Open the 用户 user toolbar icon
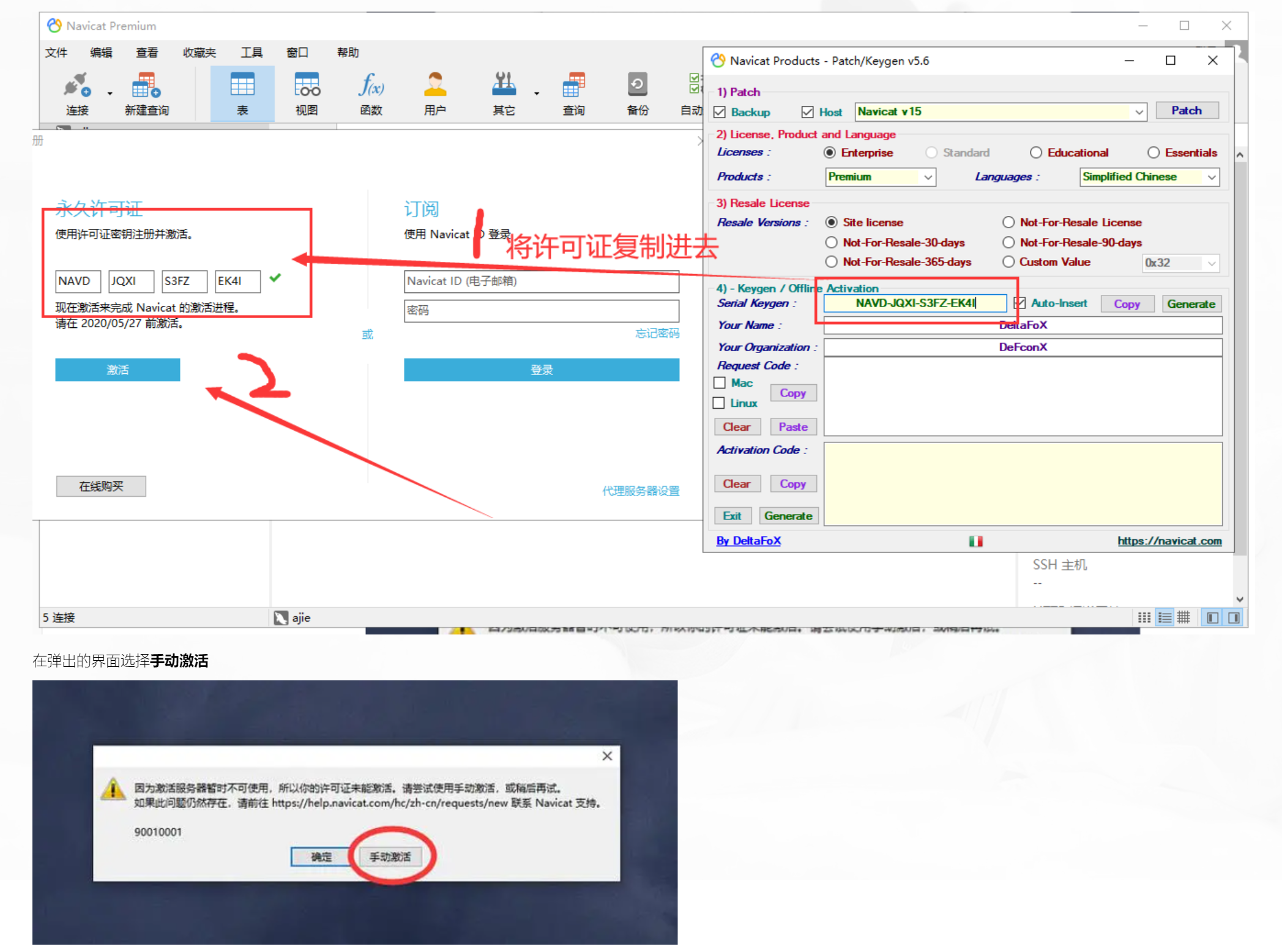 click(x=435, y=93)
